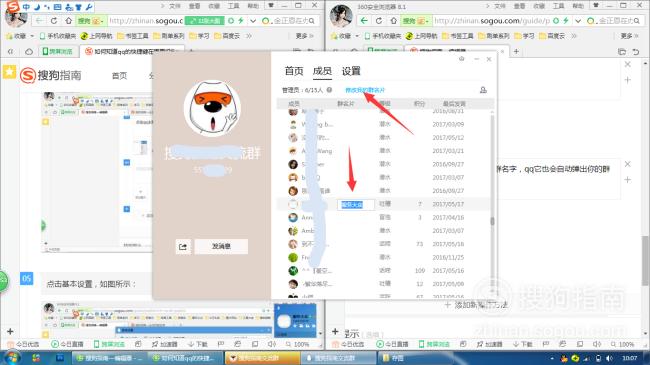Expand address dropdown chevron in left browser
The width and height of the screenshot is (650, 365).
tap(253, 21)
